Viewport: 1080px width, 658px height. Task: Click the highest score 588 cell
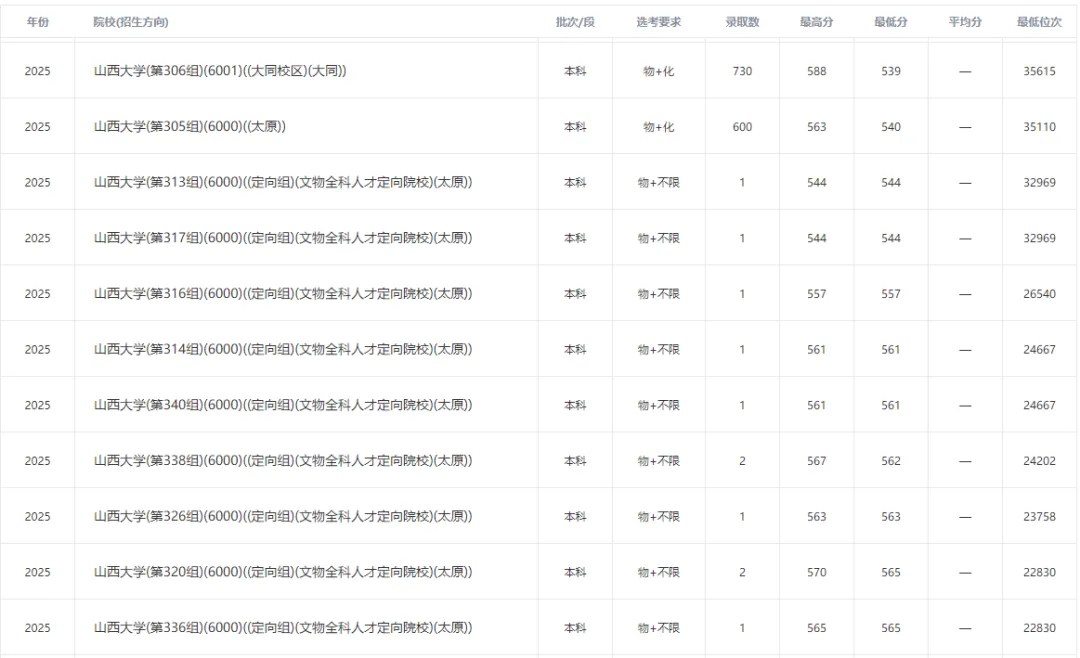point(817,71)
